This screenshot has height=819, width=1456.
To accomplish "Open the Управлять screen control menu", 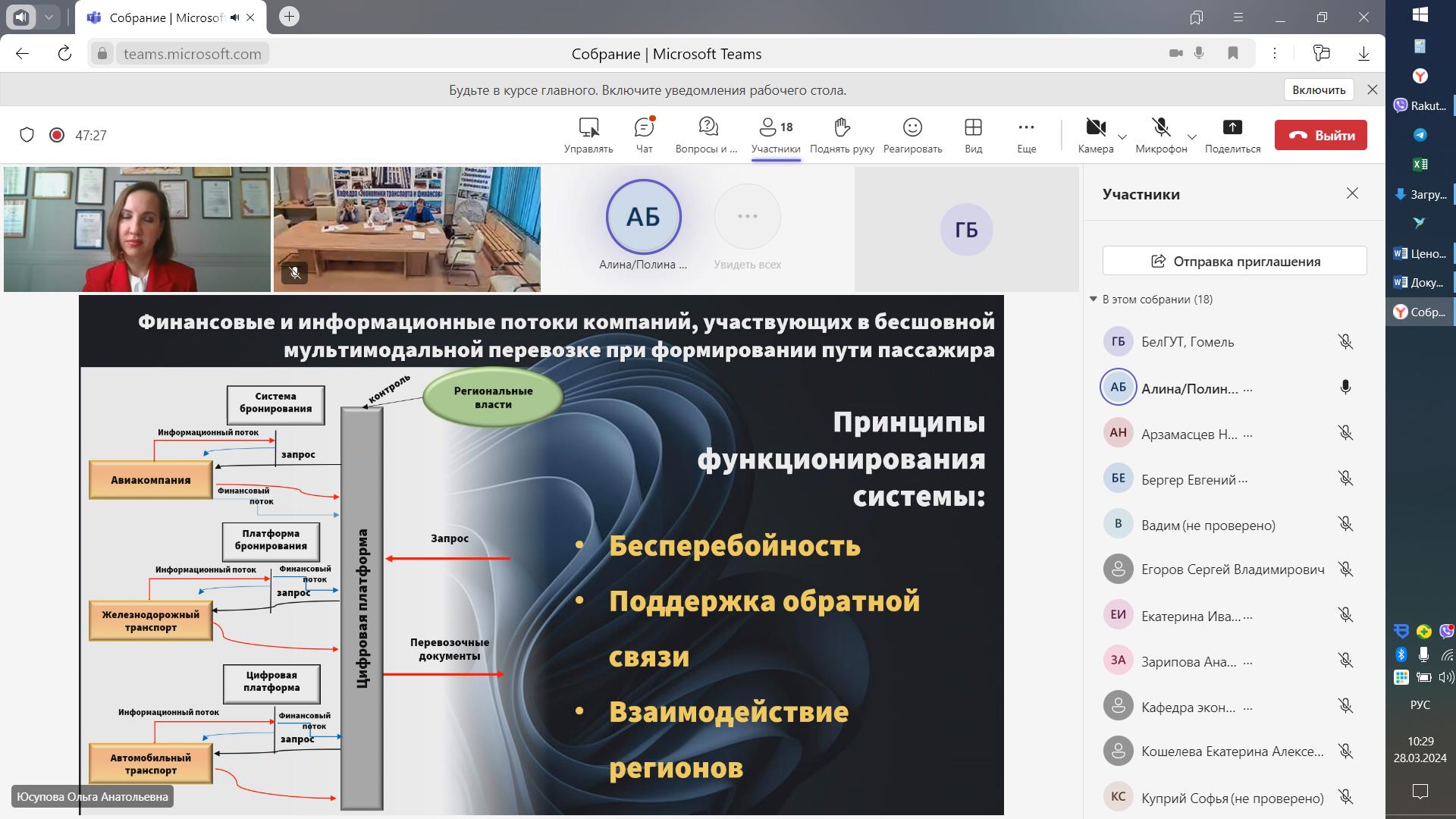I will point(588,136).
